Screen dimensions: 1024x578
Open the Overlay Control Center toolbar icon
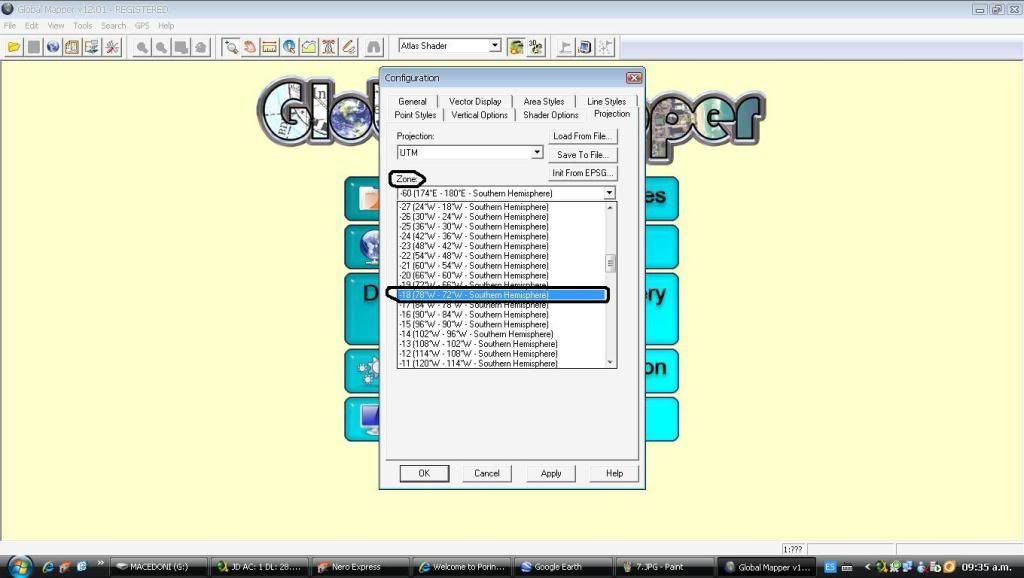tap(92, 47)
